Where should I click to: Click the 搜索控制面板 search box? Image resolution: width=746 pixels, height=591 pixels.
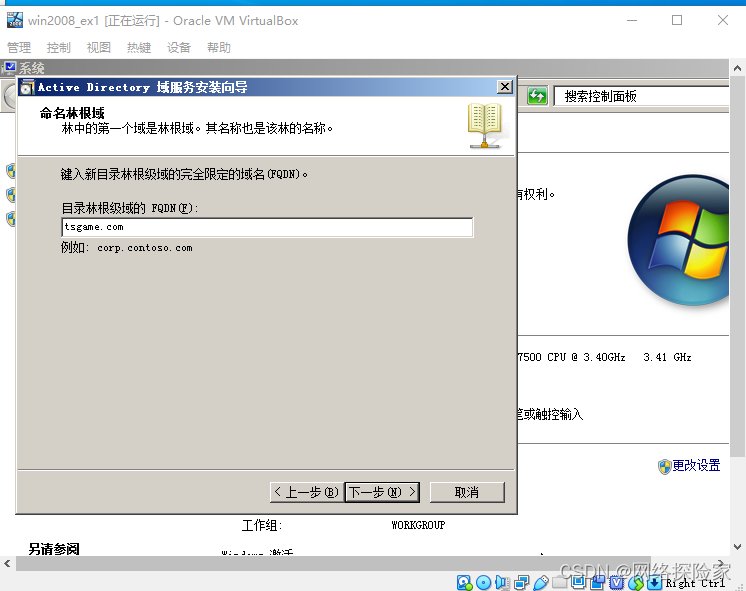pyautogui.click(x=641, y=96)
